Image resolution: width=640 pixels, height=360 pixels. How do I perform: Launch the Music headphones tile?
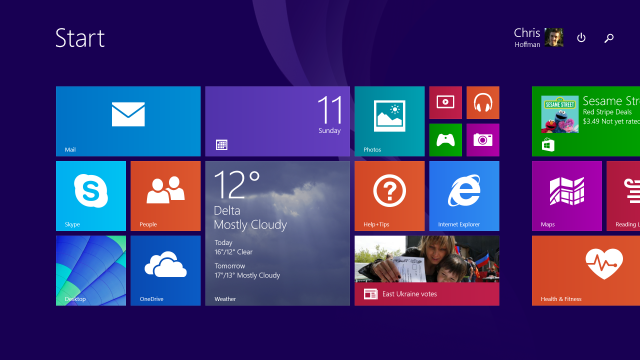(x=483, y=102)
